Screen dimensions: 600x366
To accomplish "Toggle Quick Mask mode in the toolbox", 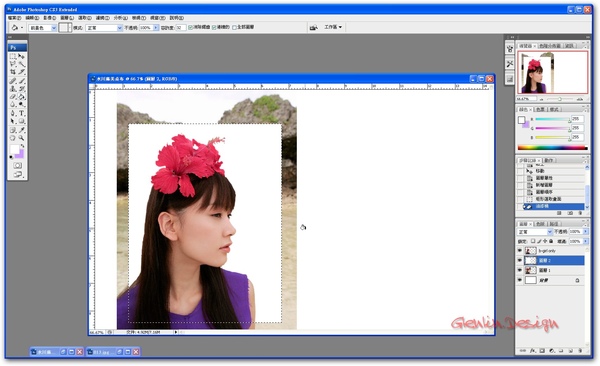I will pyautogui.click(x=18, y=165).
